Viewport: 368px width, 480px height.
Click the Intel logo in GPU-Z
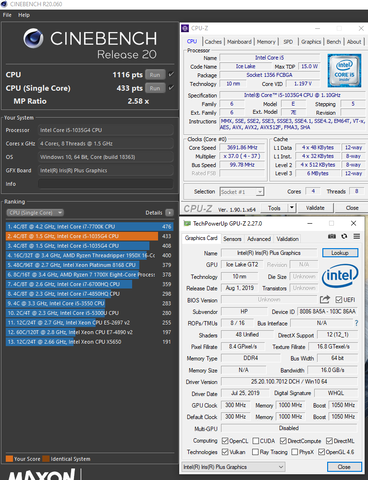click(340, 276)
